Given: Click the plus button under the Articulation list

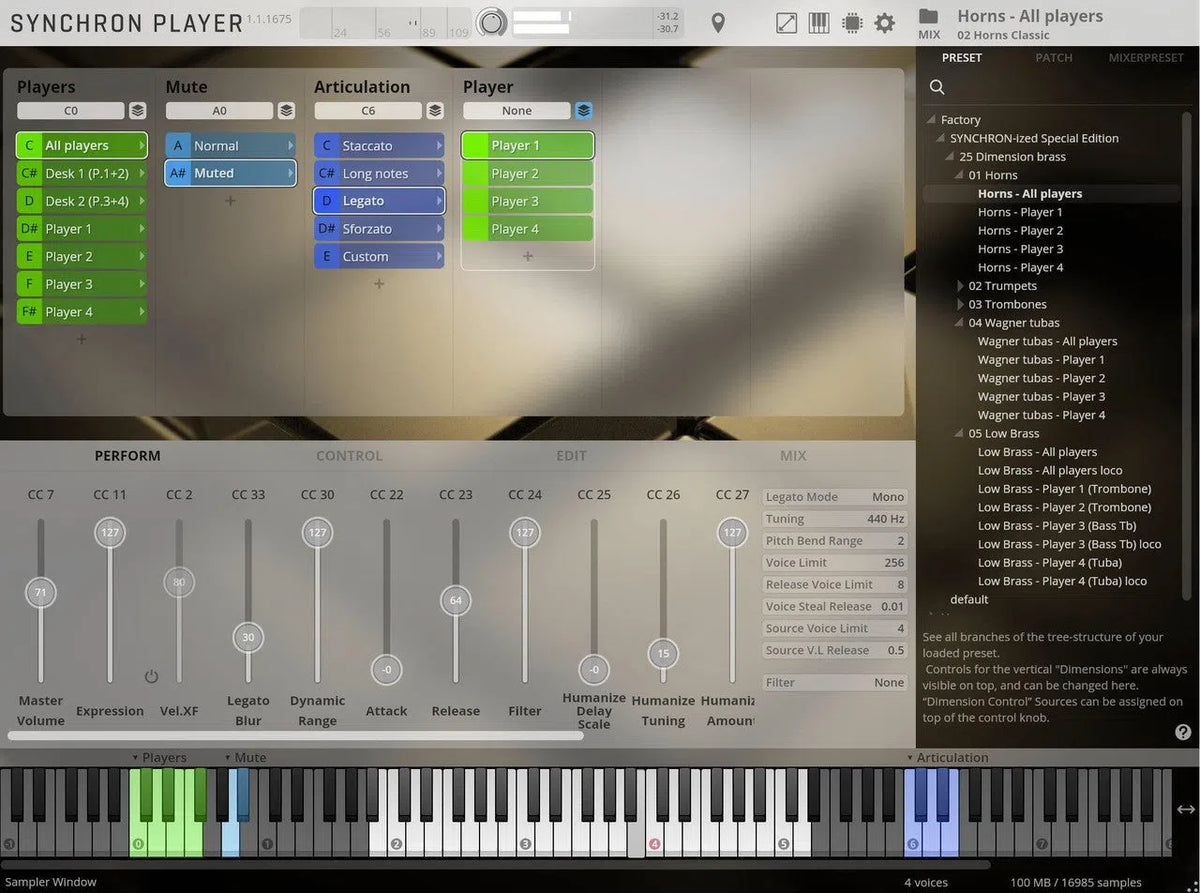Looking at the screenshot, I should click(x=378, y=284).
